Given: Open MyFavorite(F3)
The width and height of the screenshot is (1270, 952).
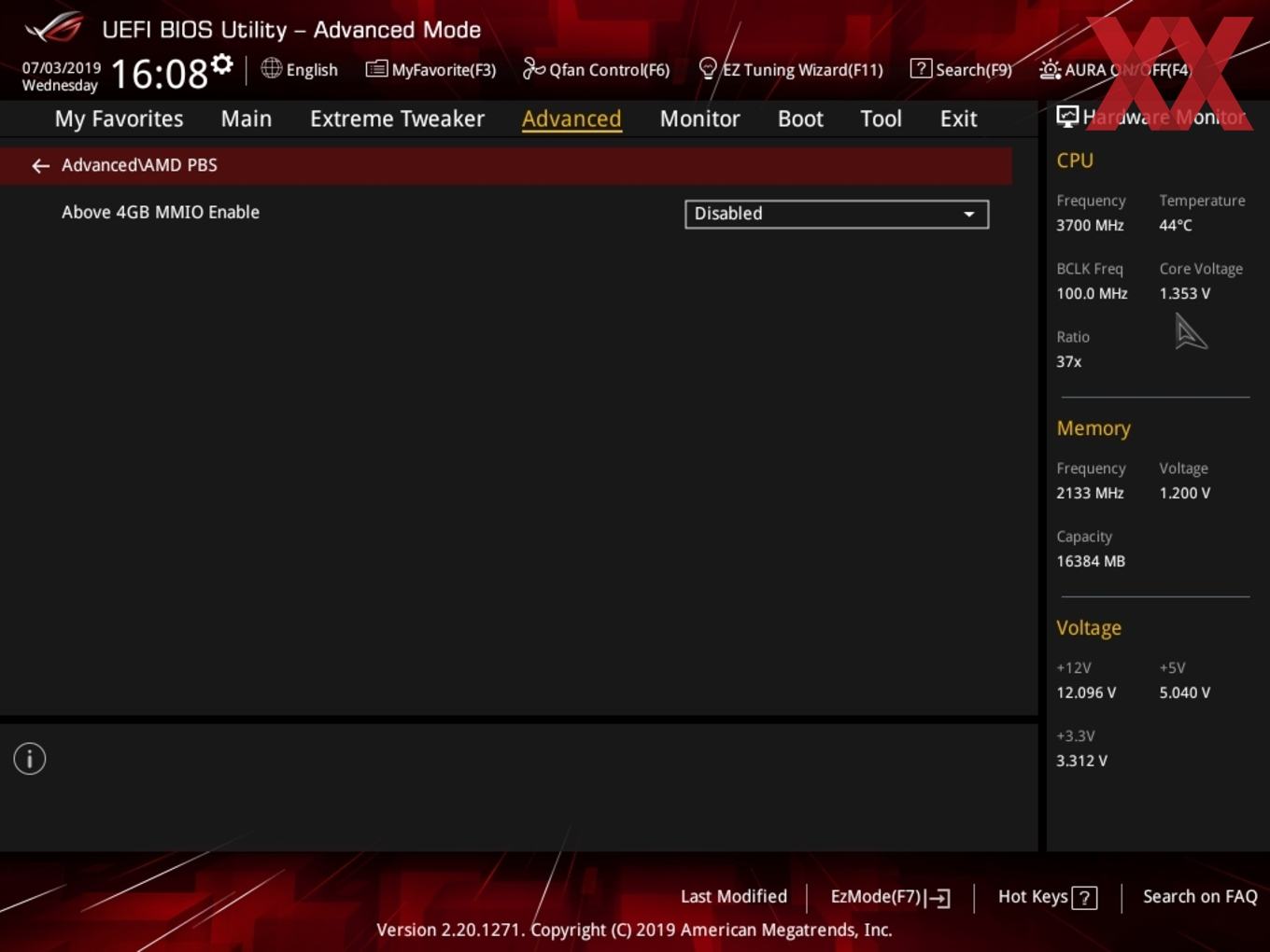Looking at the screenshot, I should click(430, 69).
